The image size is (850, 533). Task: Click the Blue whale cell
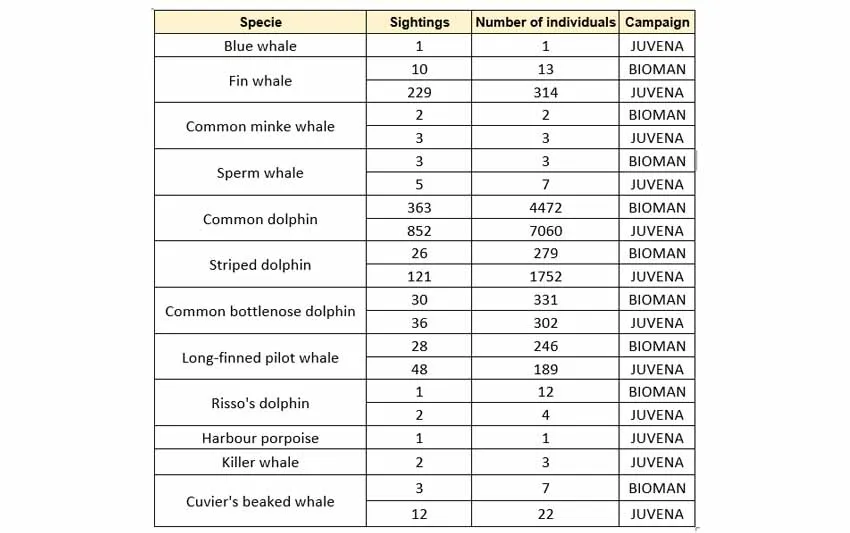click(x=260, y=46)
